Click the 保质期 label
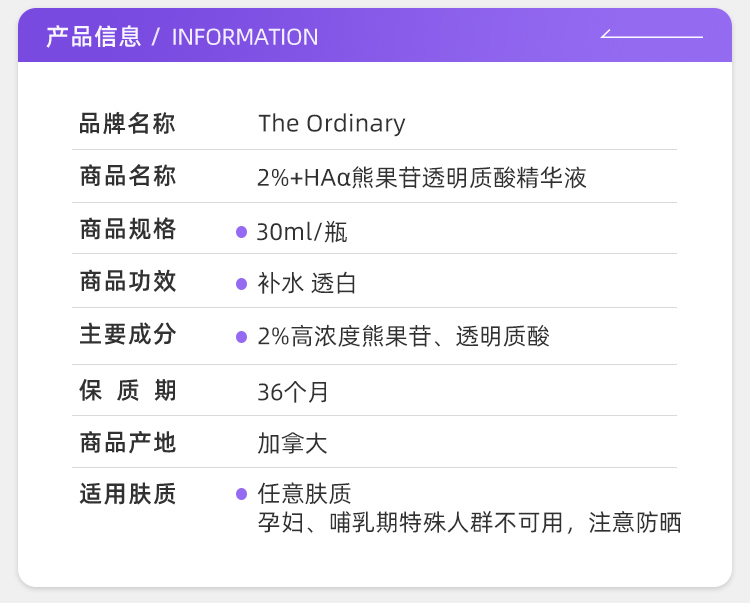750x603 pixels. click(127, 391)
